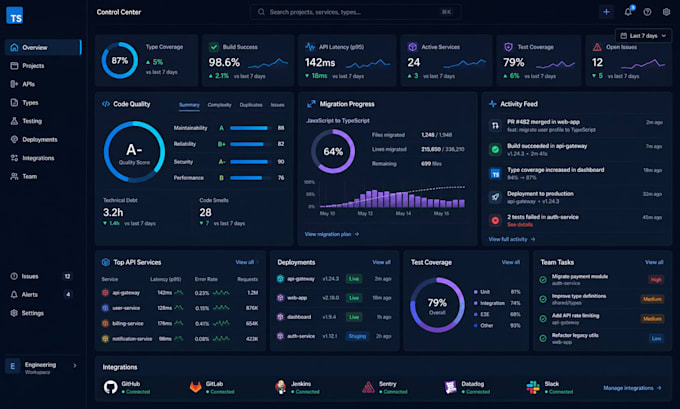Viewport: 680px width, 409px height.
Task: Click the TS logo icon
Action: pyautogui.click(x=15, y=16)
